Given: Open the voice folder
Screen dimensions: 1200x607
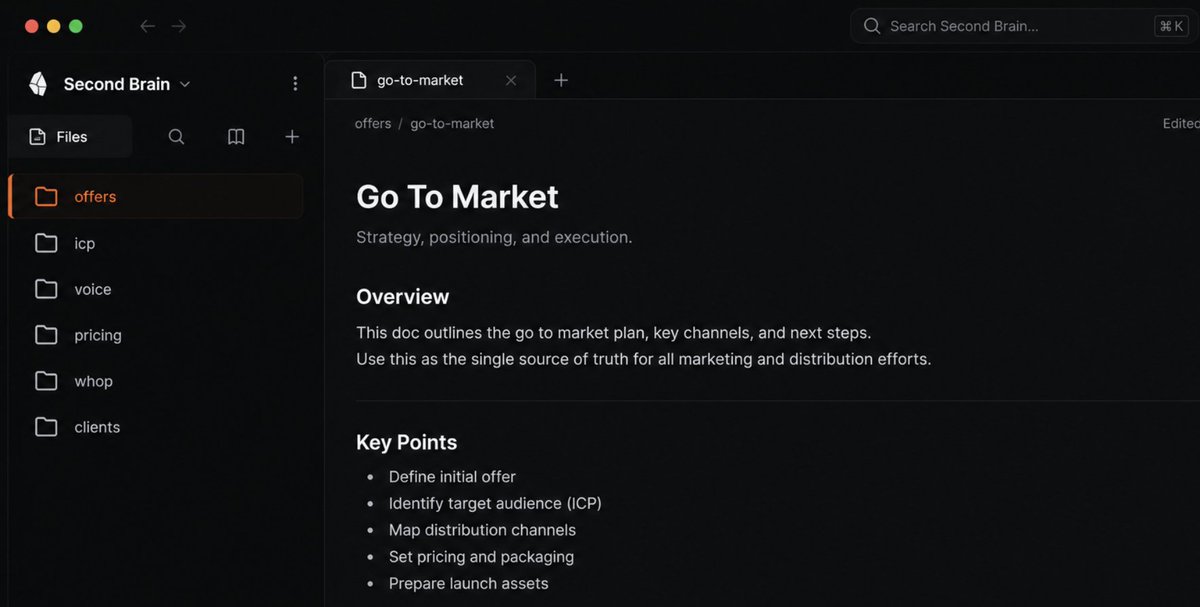Looking at the screenshot, I should pyautogui.click(x=156, y=289).
